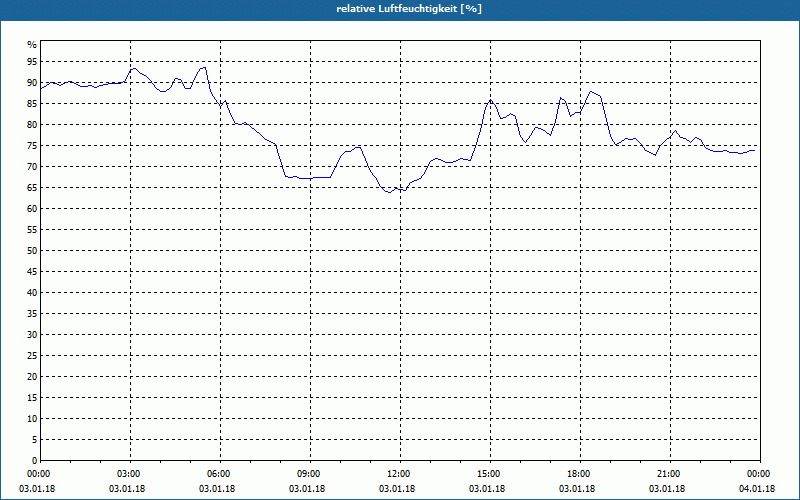Click the y-axis value 0
Image resolution: width=800 pixels, height=500 pixels.
tap(34, 461)
